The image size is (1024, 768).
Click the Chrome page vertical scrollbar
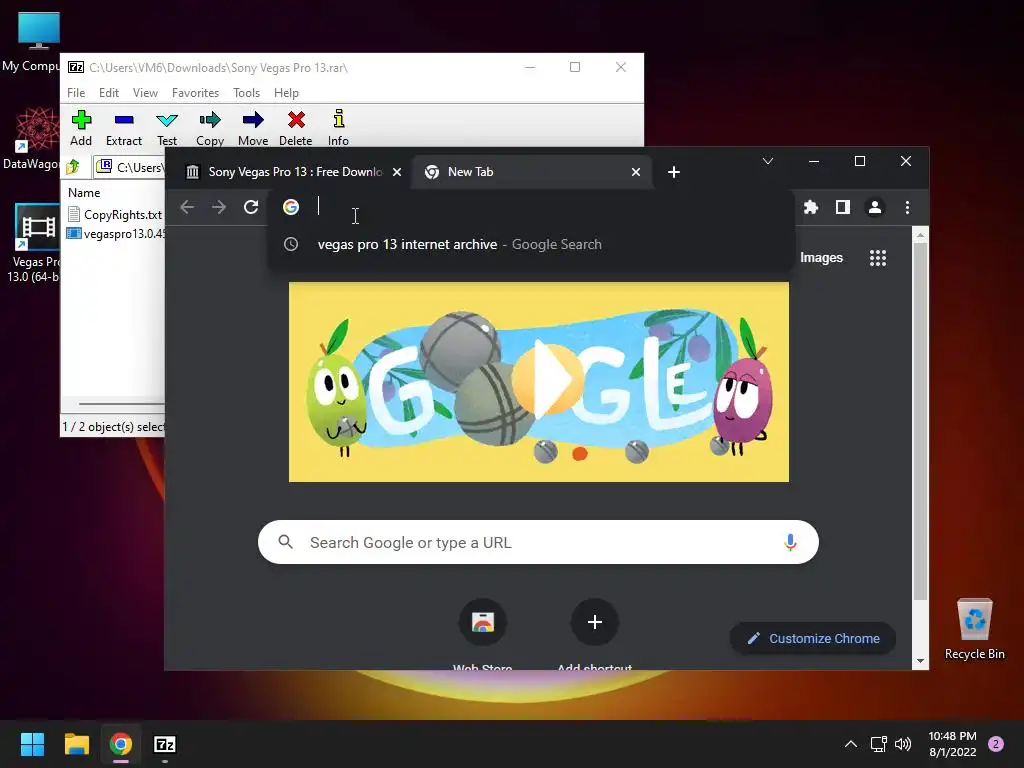click(920, 421)
